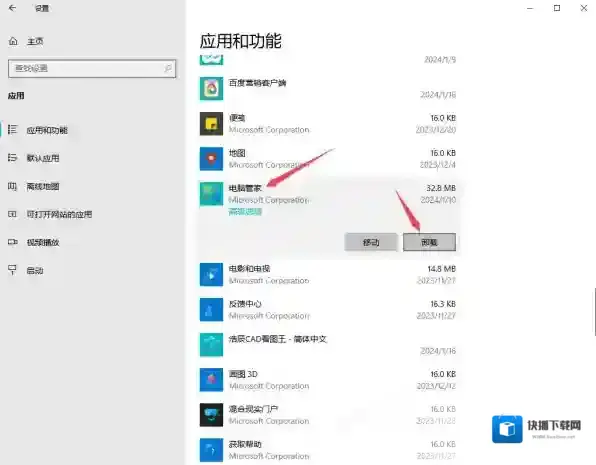596x465 pixels.
Task: Open the 高级选项 link under 电脑管家
Action: [245, 212]
